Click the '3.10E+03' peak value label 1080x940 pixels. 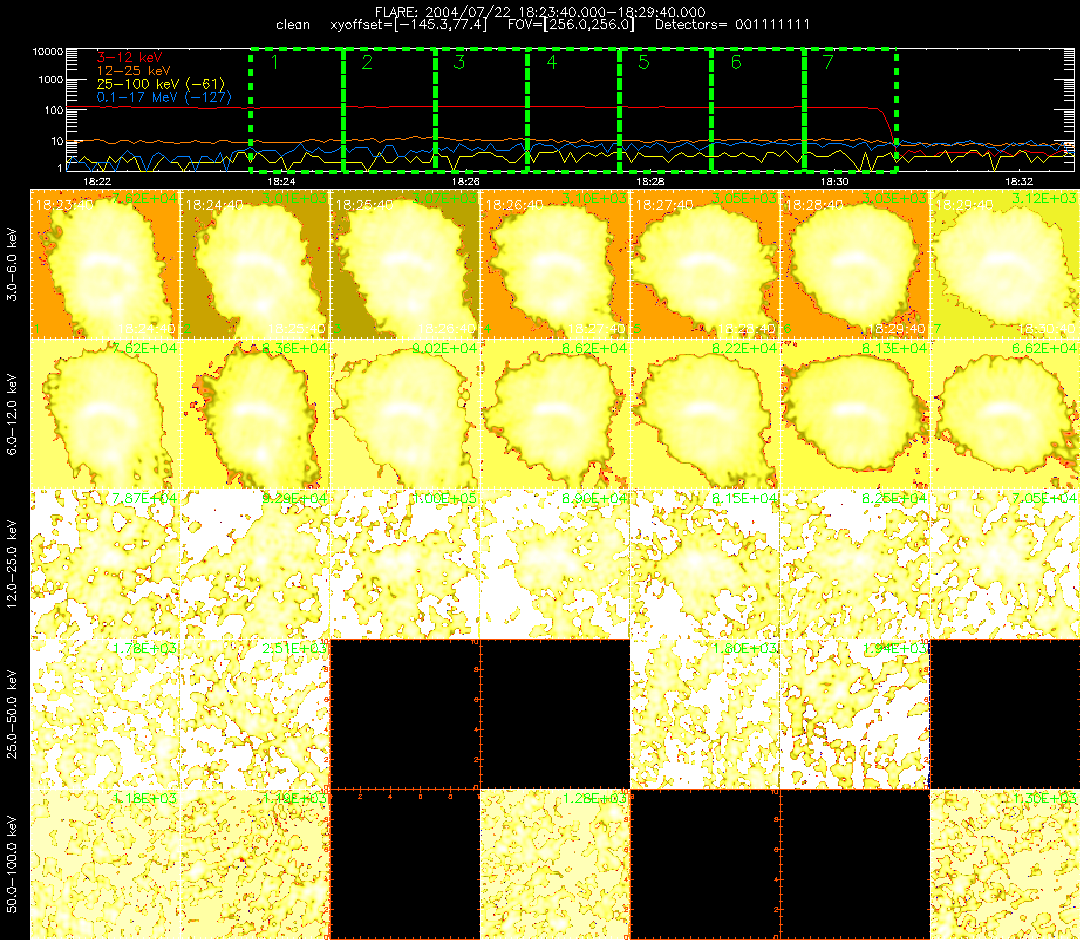pos(594,199)
